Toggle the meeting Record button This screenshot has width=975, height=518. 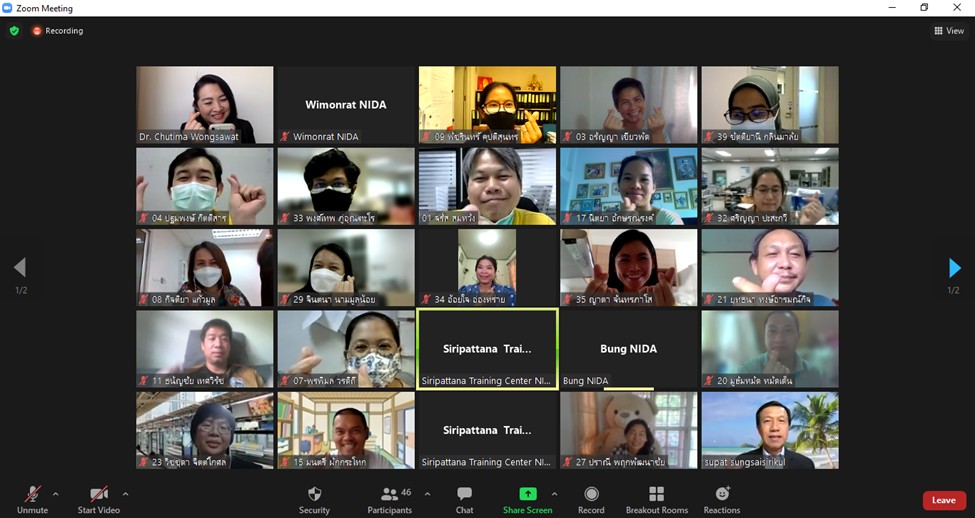pos(591,494)
